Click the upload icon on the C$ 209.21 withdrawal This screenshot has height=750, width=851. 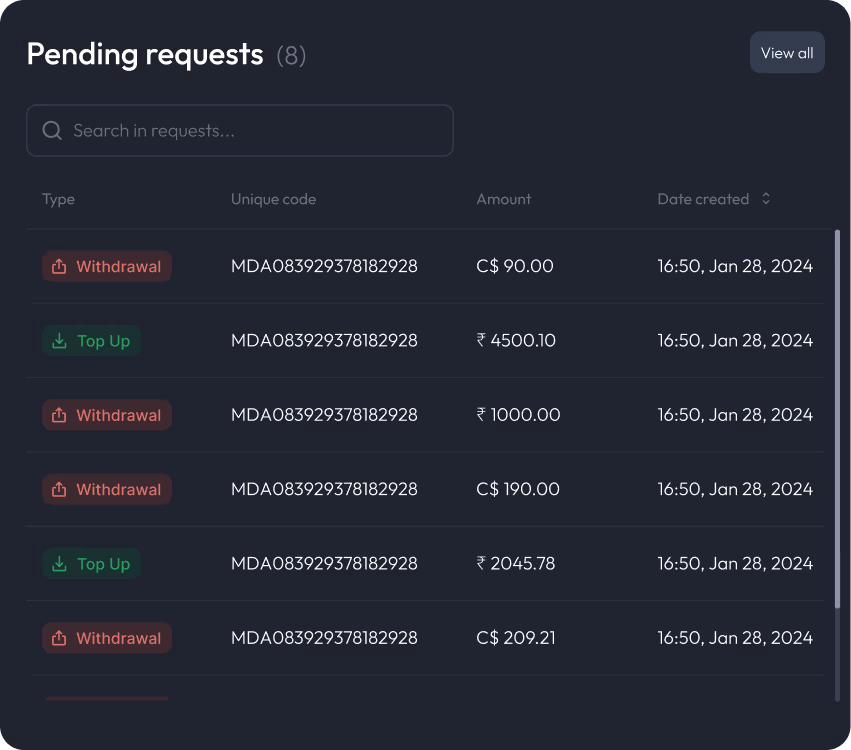59,638
